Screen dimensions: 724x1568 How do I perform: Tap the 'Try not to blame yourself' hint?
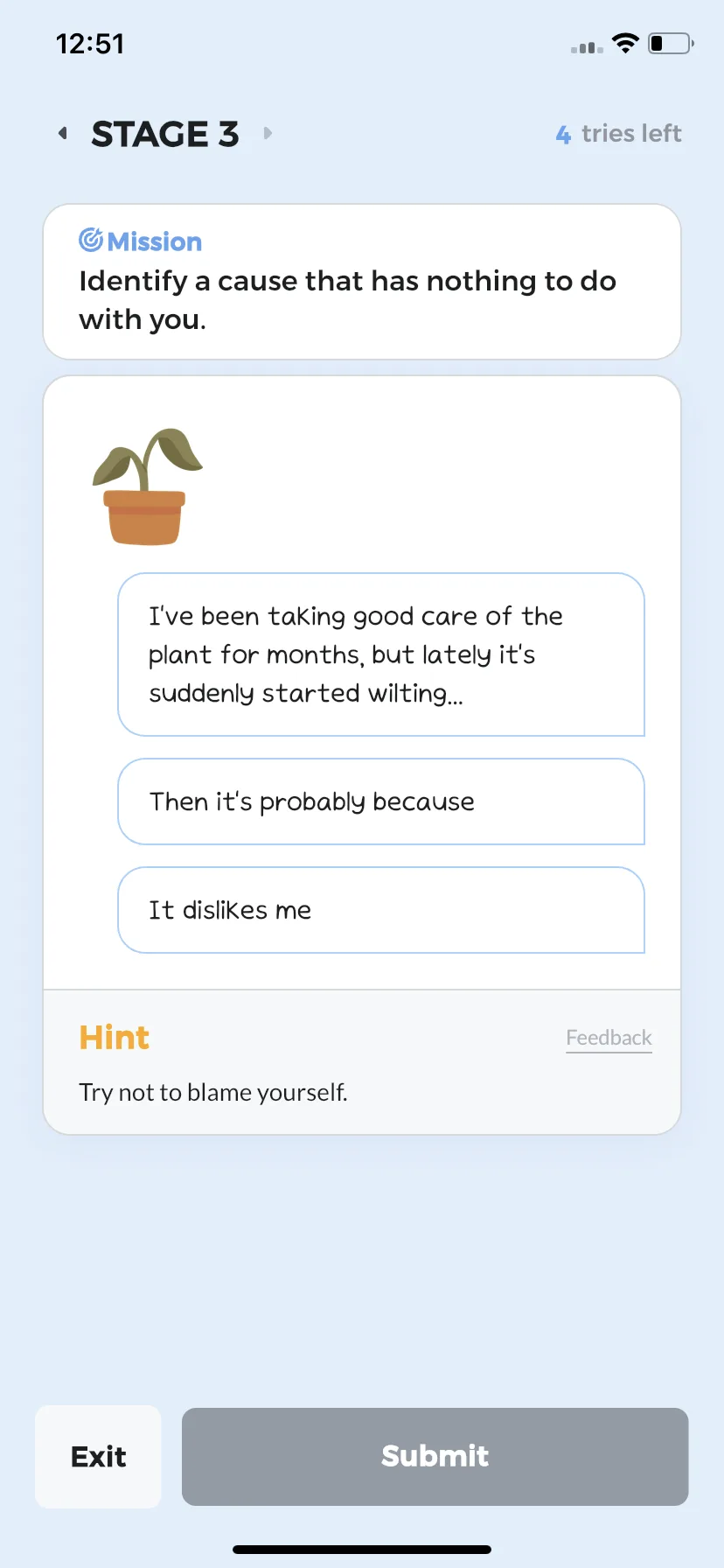pos(213,1092)
